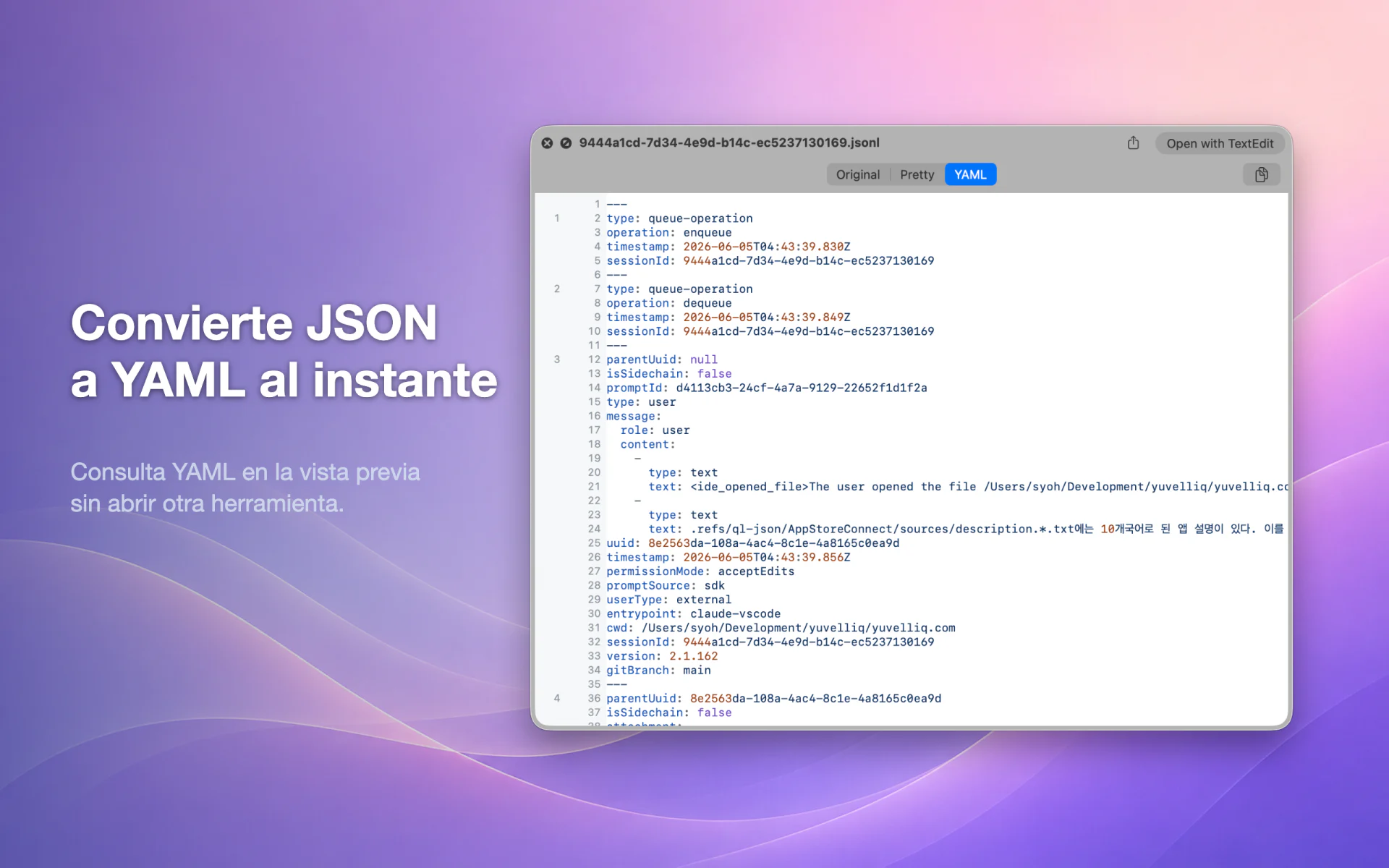
Task: Click the 'operation: enqueue' line
Action: (669, 233)
